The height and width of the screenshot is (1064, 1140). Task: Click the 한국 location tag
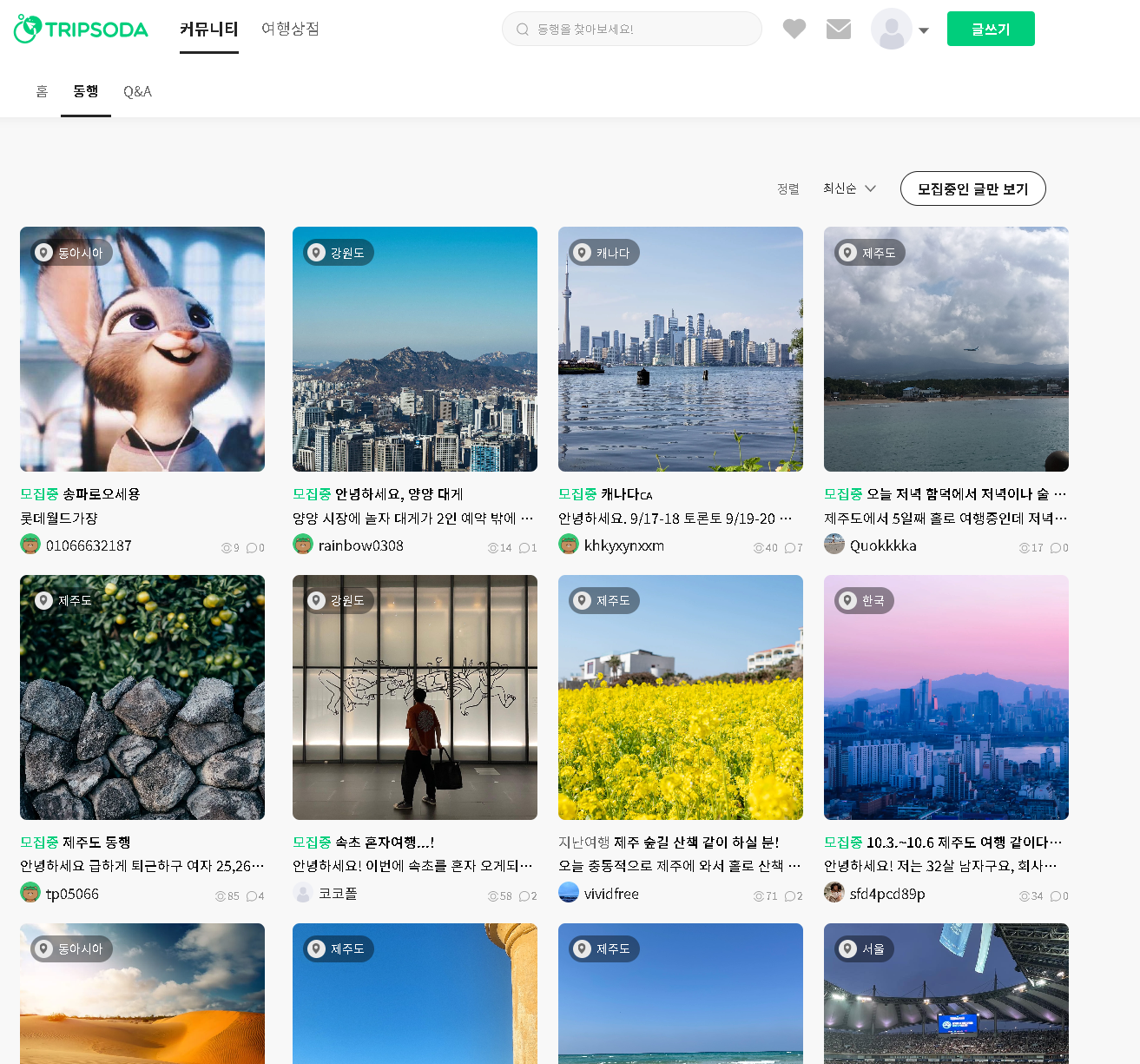[x=864, y=601]
